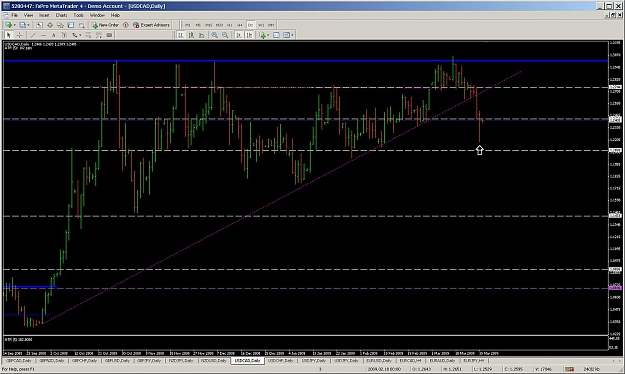The height and width of the screenshot is (374, 625).
Task: Toggle chart shift from right border
Action: [250, 35]
